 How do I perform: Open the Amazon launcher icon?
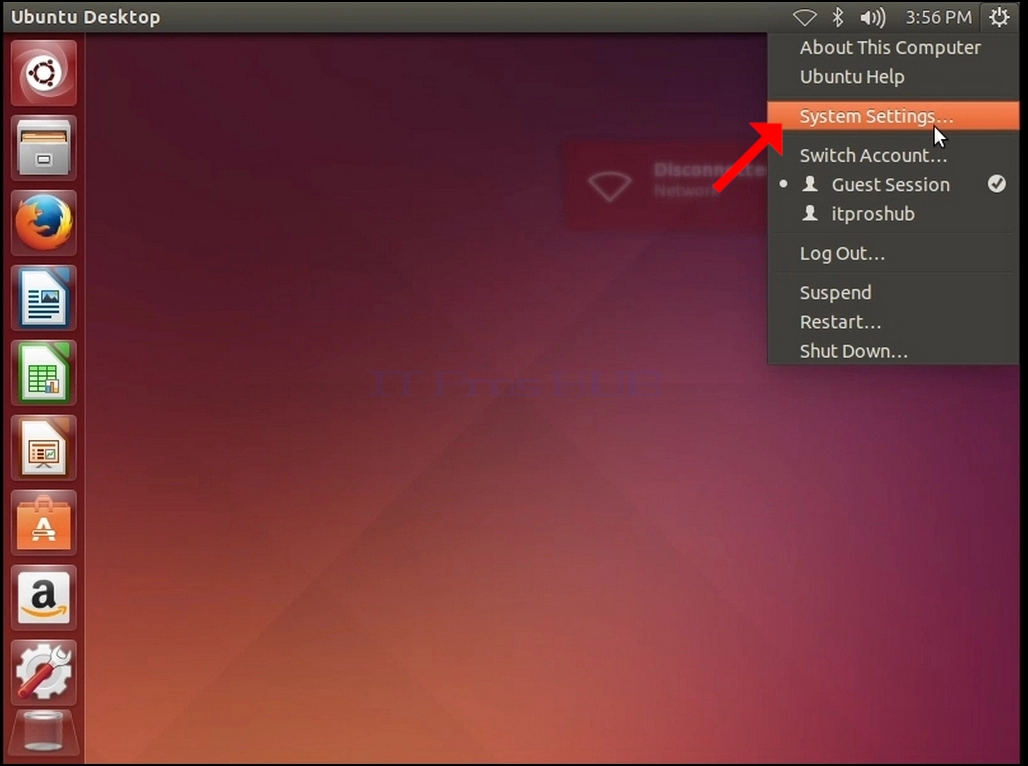(44, 597)
